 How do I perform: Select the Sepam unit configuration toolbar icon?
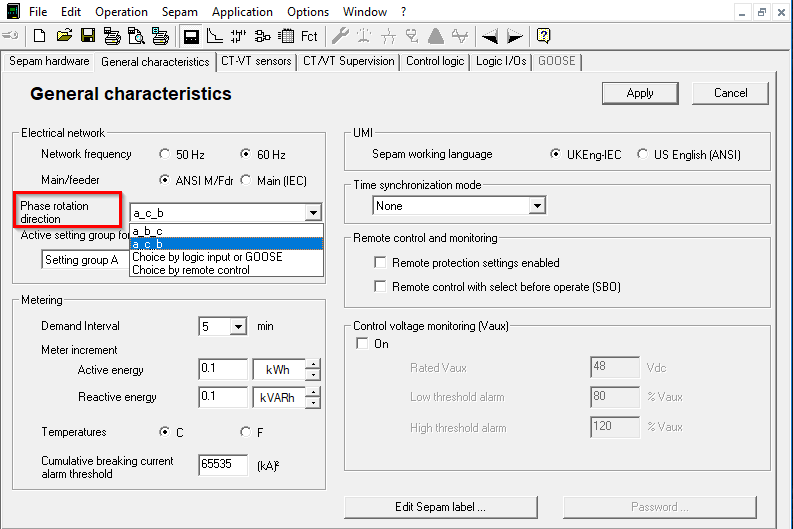(191, 36)
